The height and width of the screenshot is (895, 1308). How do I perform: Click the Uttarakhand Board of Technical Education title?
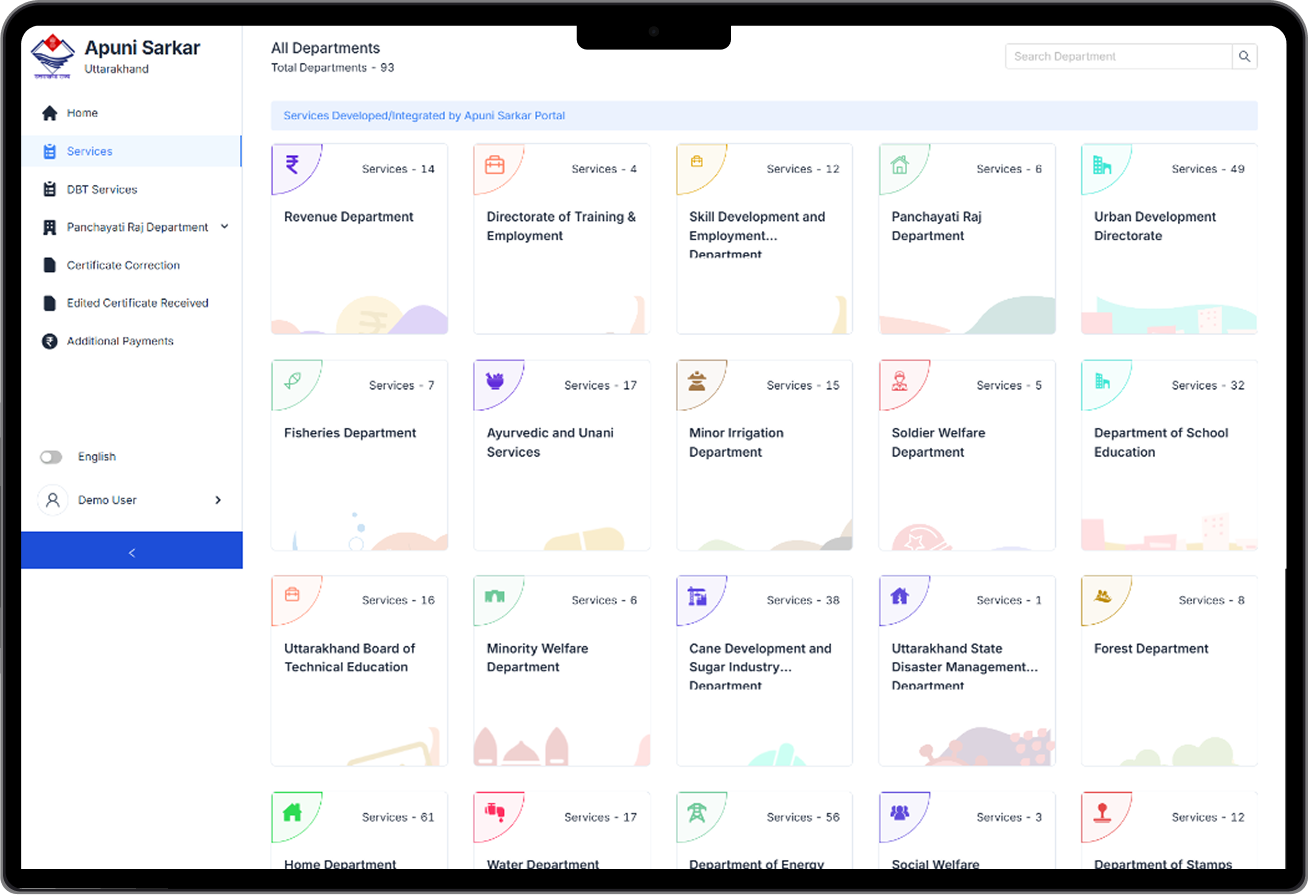click(x=349, y=658)
